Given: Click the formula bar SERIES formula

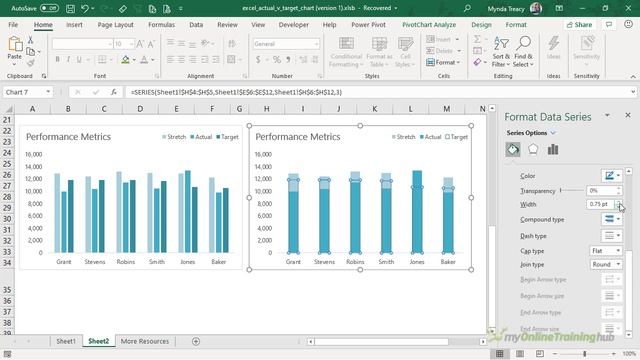Looking at the screenshot, I should click(236, 92).
